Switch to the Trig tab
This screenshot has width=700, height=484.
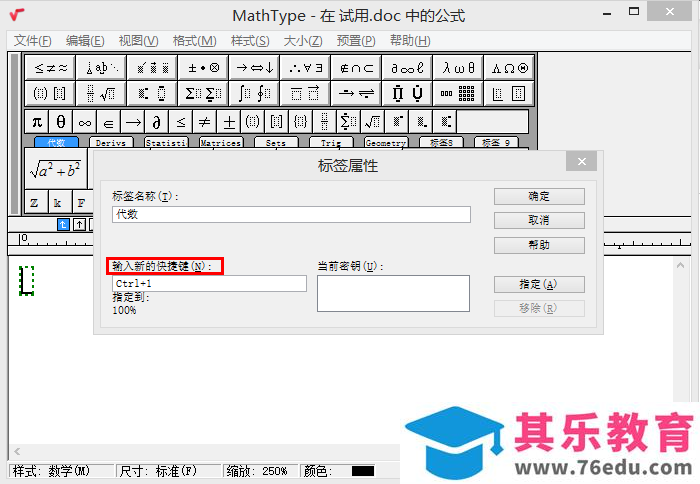[331, 142]
